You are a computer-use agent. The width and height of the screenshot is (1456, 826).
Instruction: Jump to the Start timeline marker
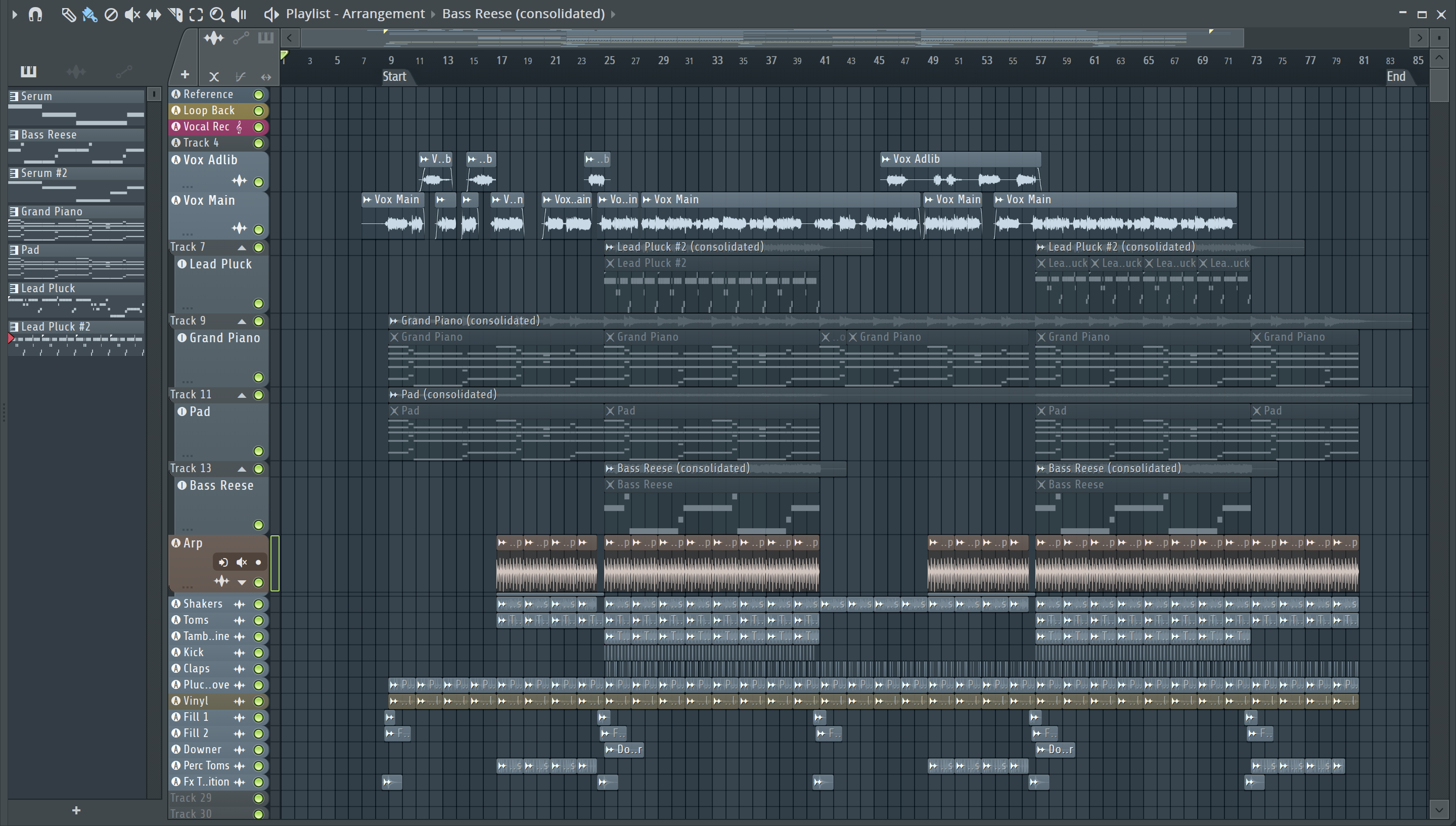click(394, 77)
